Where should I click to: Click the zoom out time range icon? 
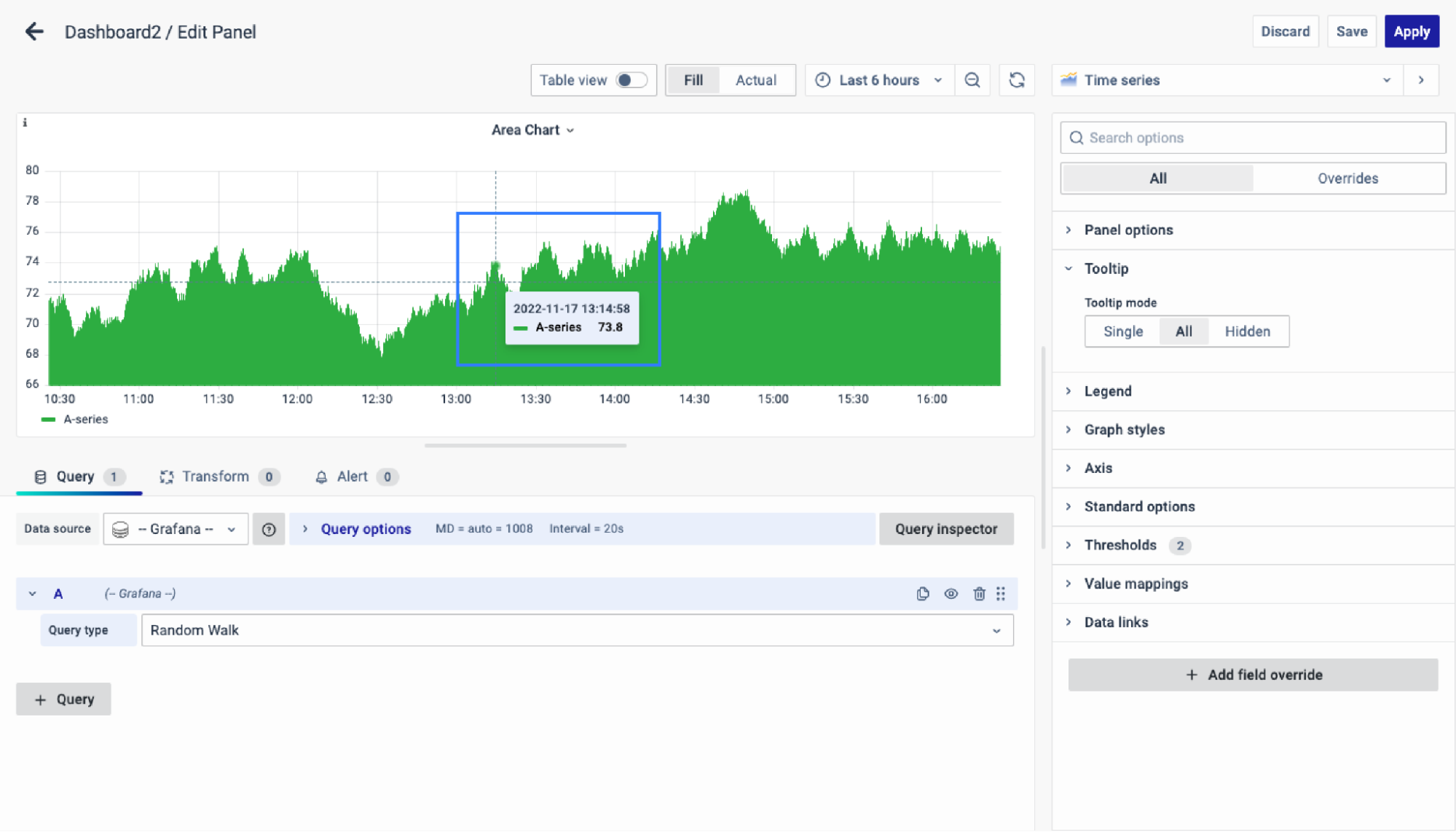click(972, 80)
